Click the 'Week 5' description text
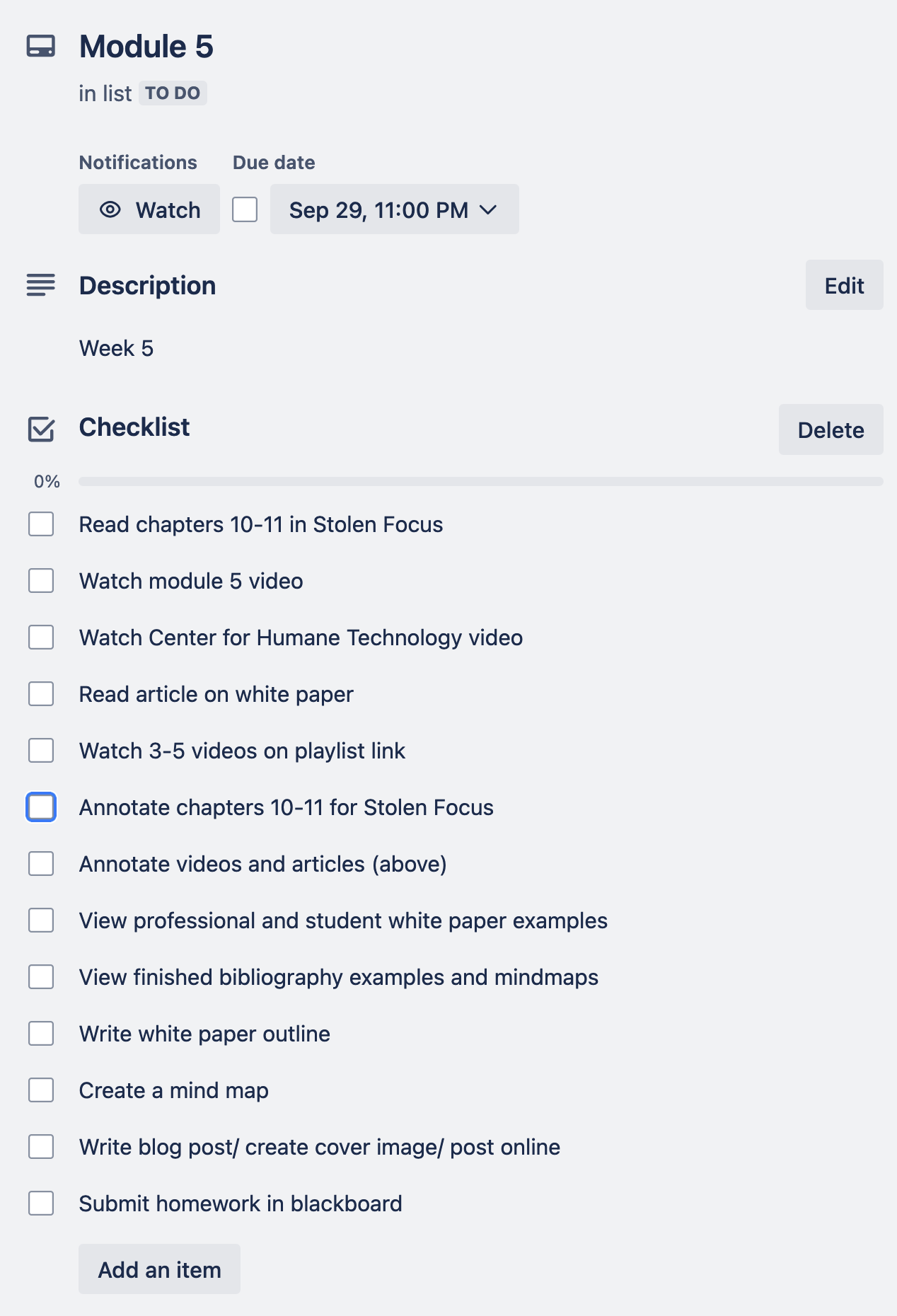This screenshot has height=1316, width=897. [x=116, y=348]
